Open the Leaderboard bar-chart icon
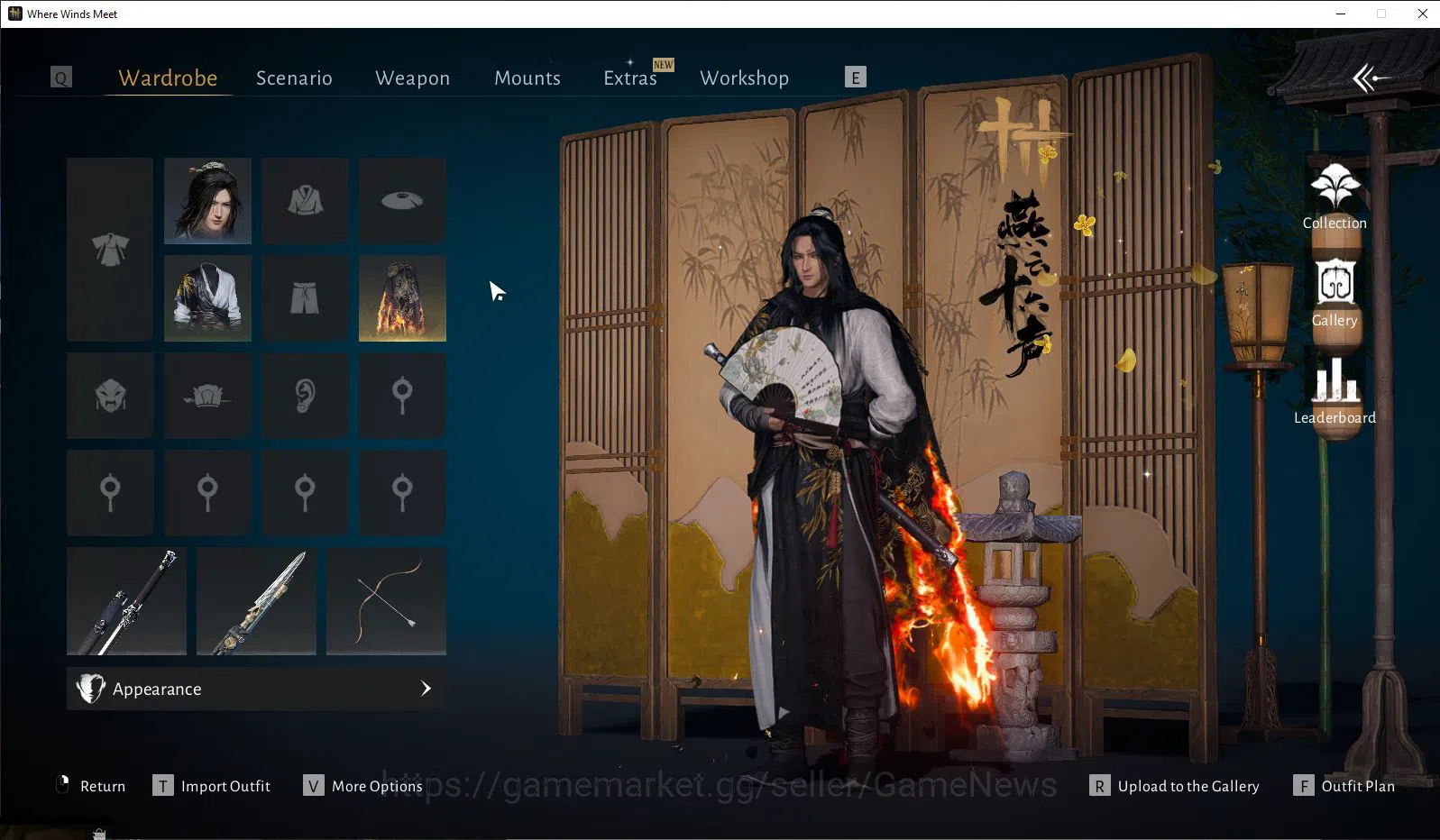 [1335, 381]
